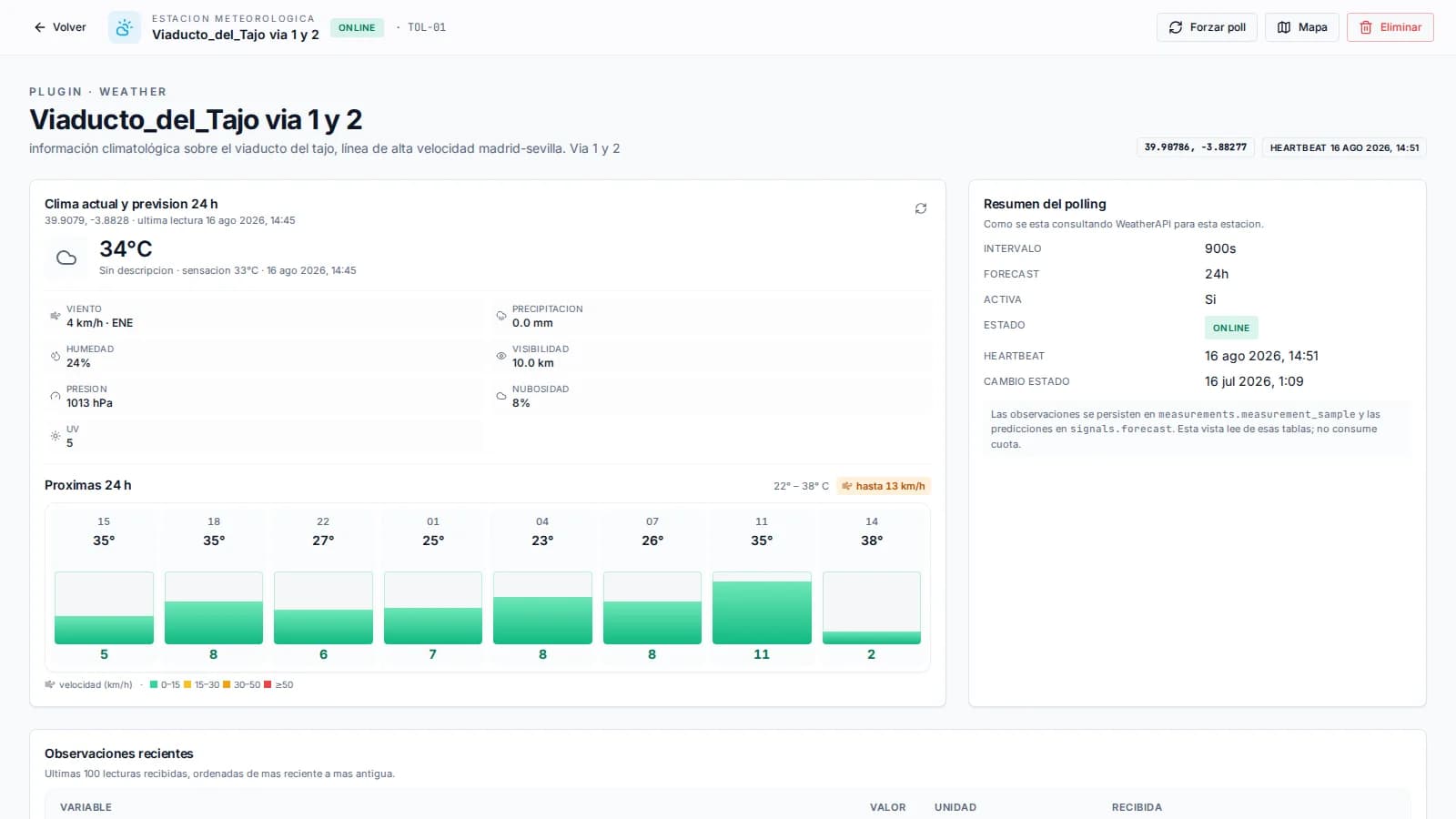Select the forecast bar for hour 22
The width and height of the screenshot is (1456, 819).
323,608
